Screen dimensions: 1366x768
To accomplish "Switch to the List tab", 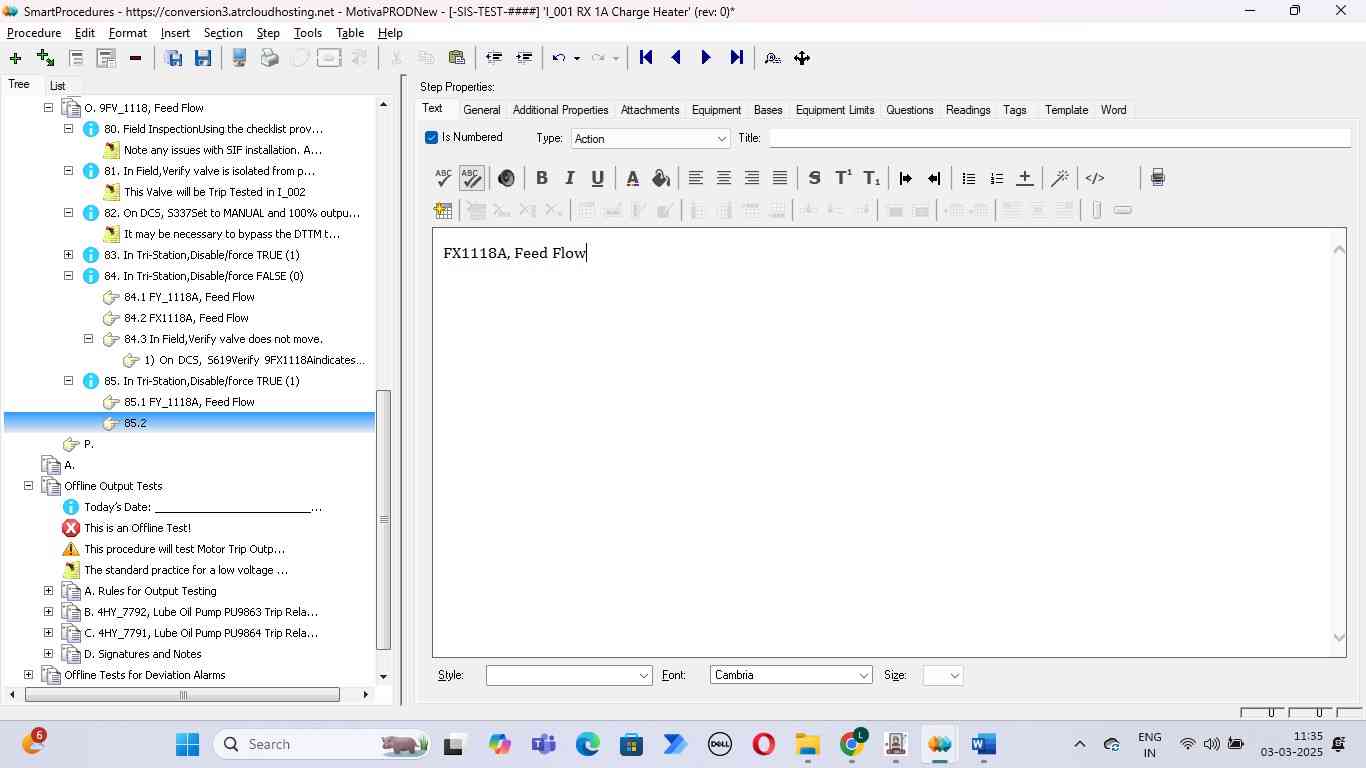I will coord(58,86).
